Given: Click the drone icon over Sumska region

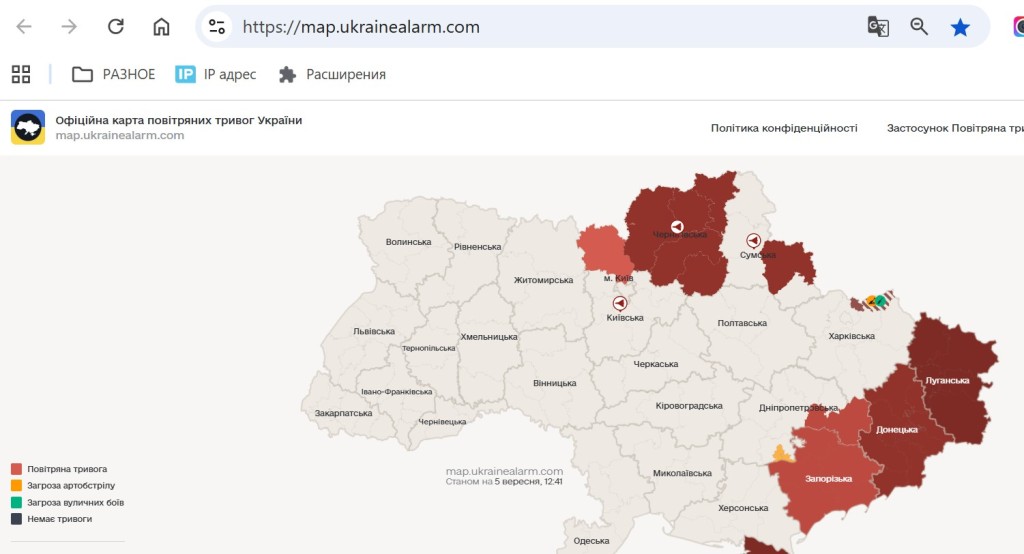Looking at the screenshot, I should (753, 241).
